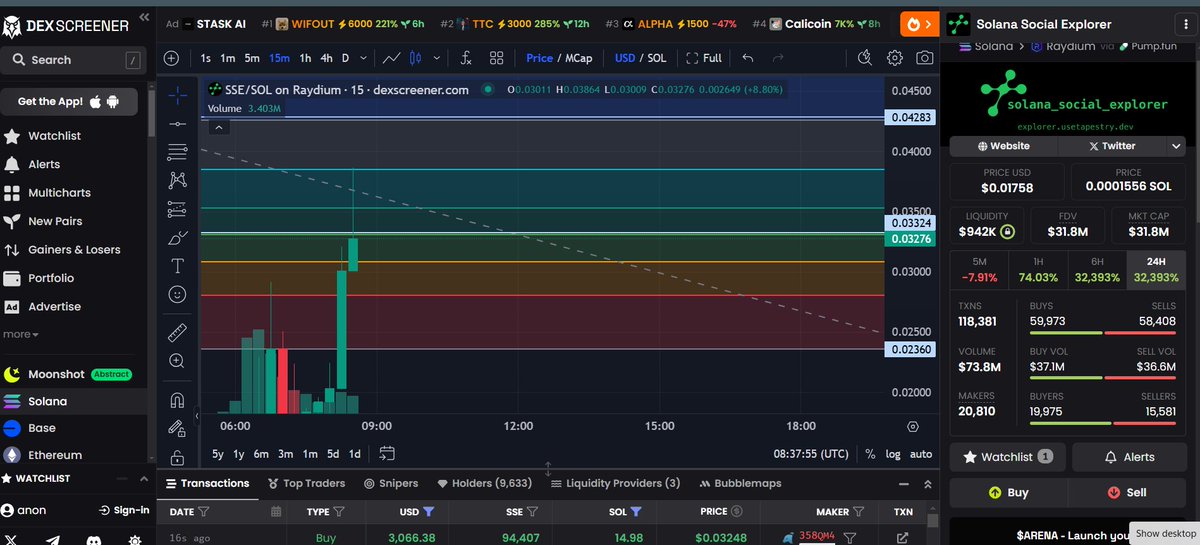Open chart settings gear
The image size is (1200, 545).
(x=895, y=58)
